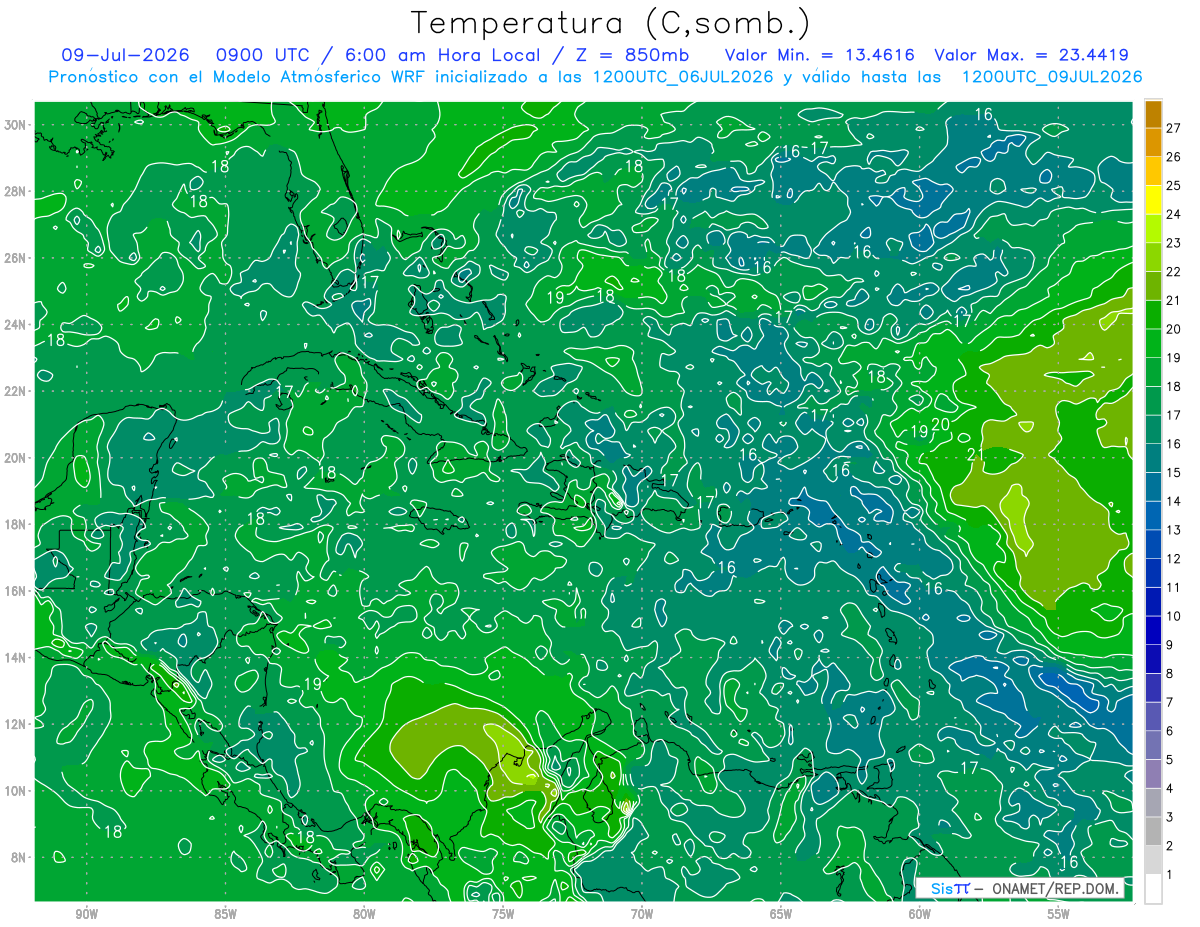The image size is (1200, 927).
Task: Click the title "Temperatura (C,somb.)"
Action: click(611, 23)
